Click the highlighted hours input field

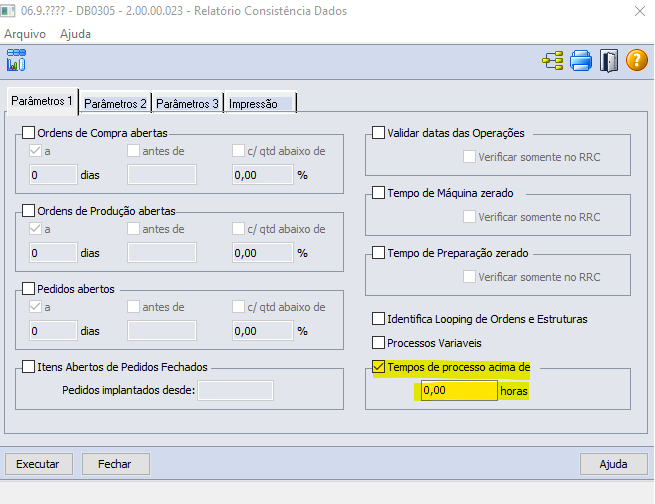(x=459, y=390)
